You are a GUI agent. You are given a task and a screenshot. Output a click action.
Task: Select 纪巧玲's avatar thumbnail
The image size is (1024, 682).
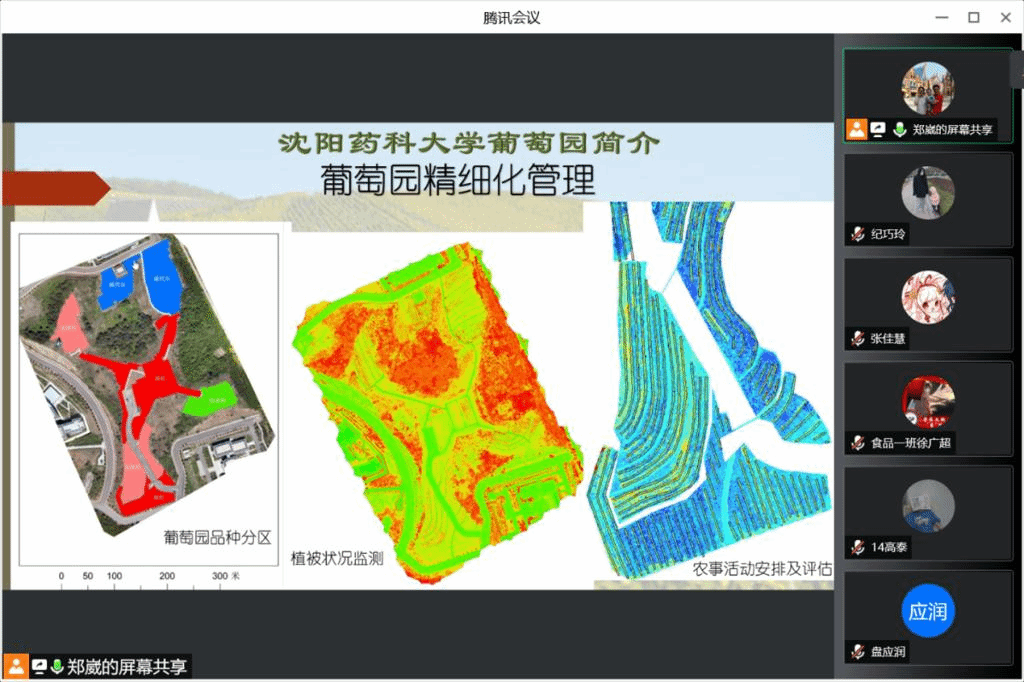(x=928, y=192)
